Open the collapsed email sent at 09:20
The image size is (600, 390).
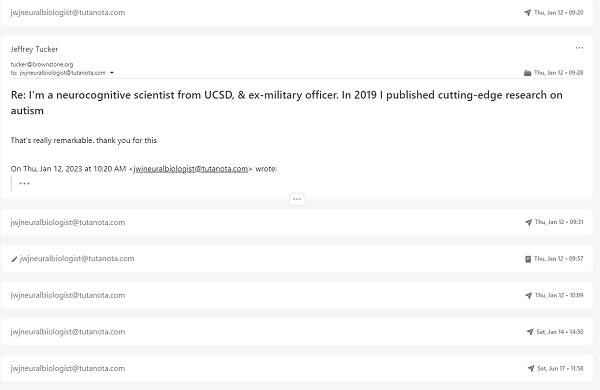point(297,13)
